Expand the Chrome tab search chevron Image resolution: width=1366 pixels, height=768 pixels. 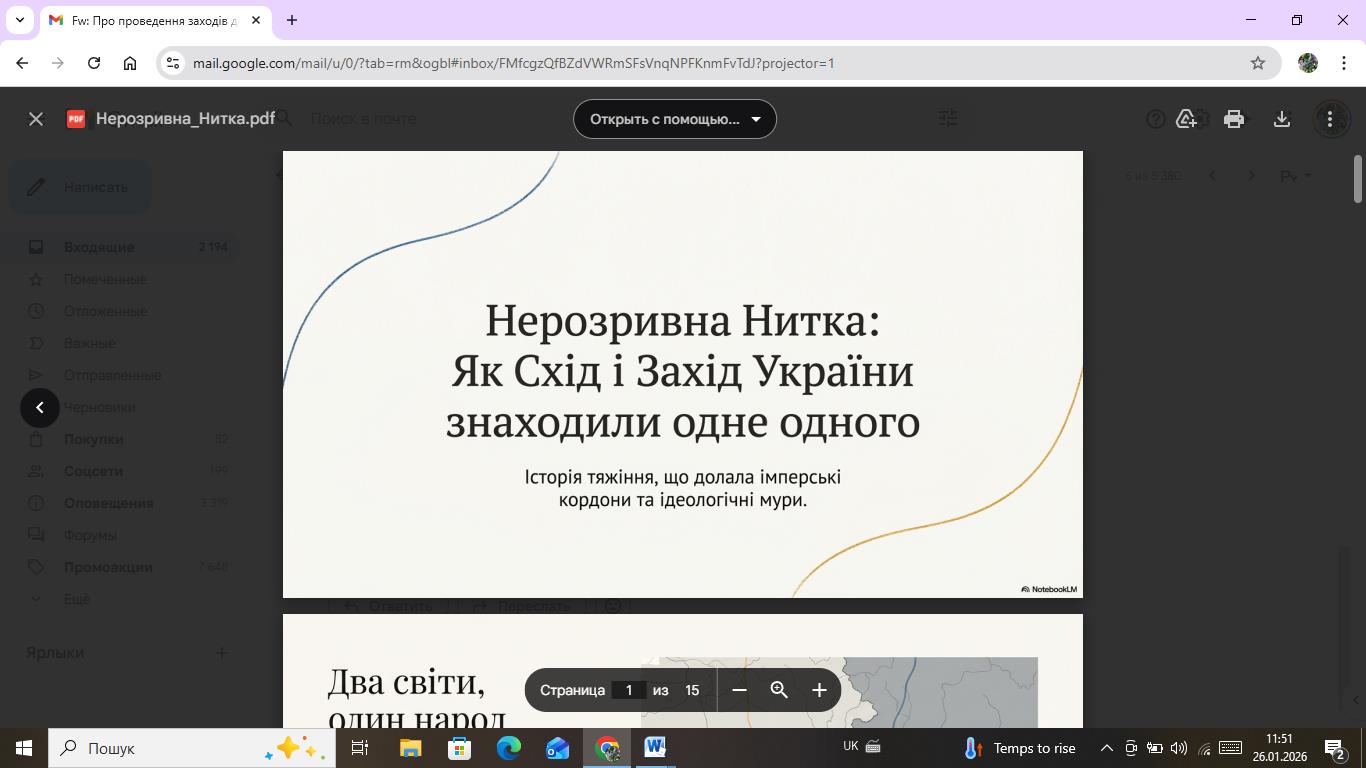19,20
